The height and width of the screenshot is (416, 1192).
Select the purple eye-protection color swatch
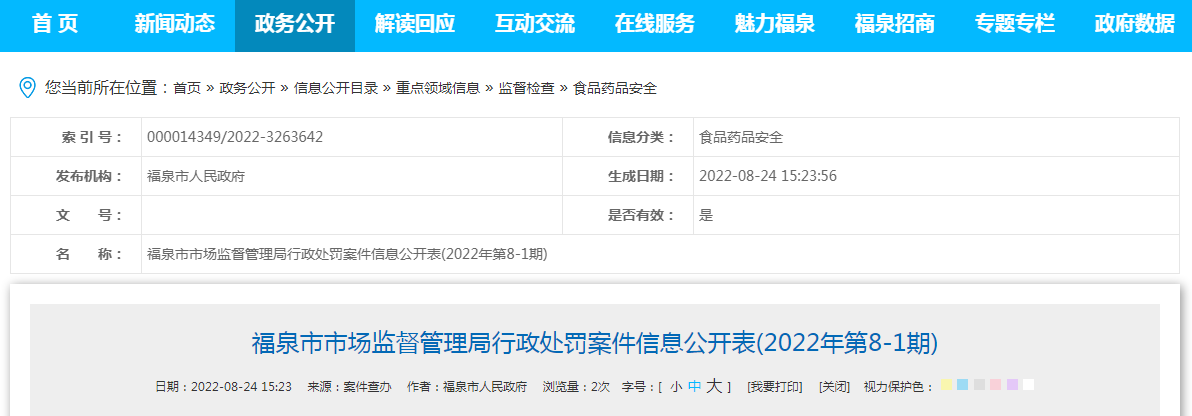[1012, 385]
